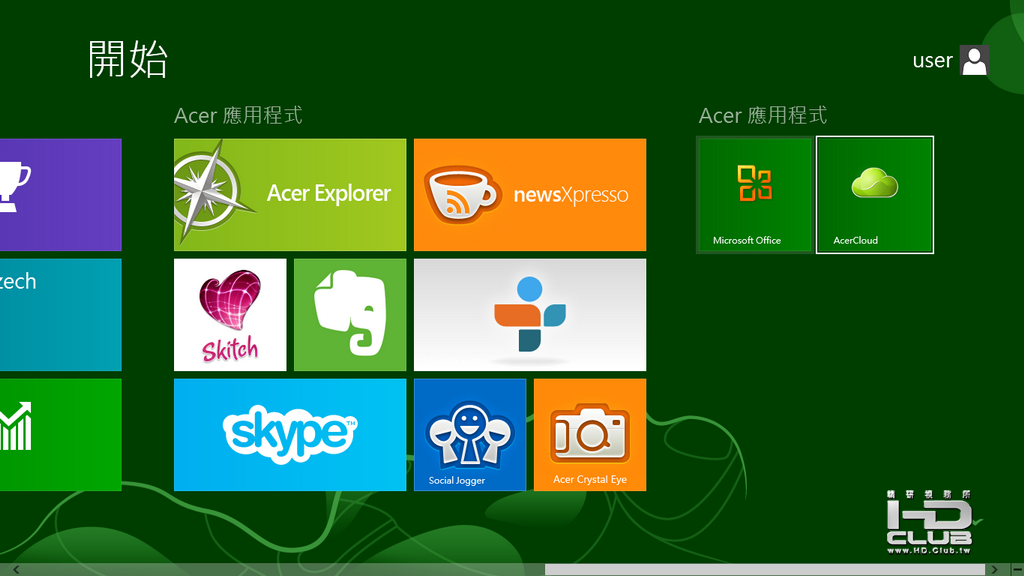Click the 'Acer 應用程式' heading above Acer Explorer
This screenshot has width=1024, height=576.
[x=238, y=116]
